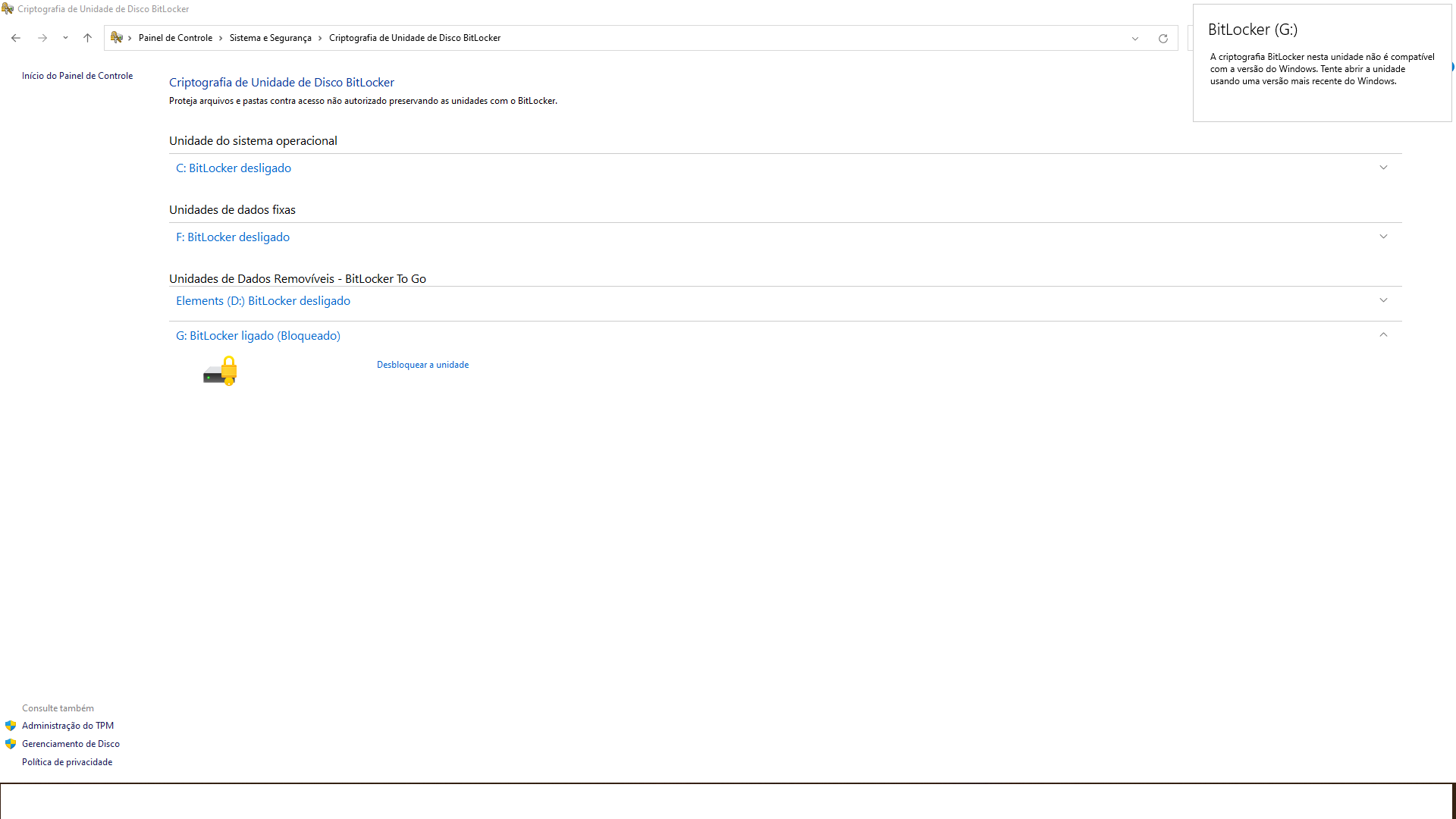The width and height of the screenshot is (1456, 819).
Task: Click shield icon beside Administração do TPM
Action: point(11,726)
